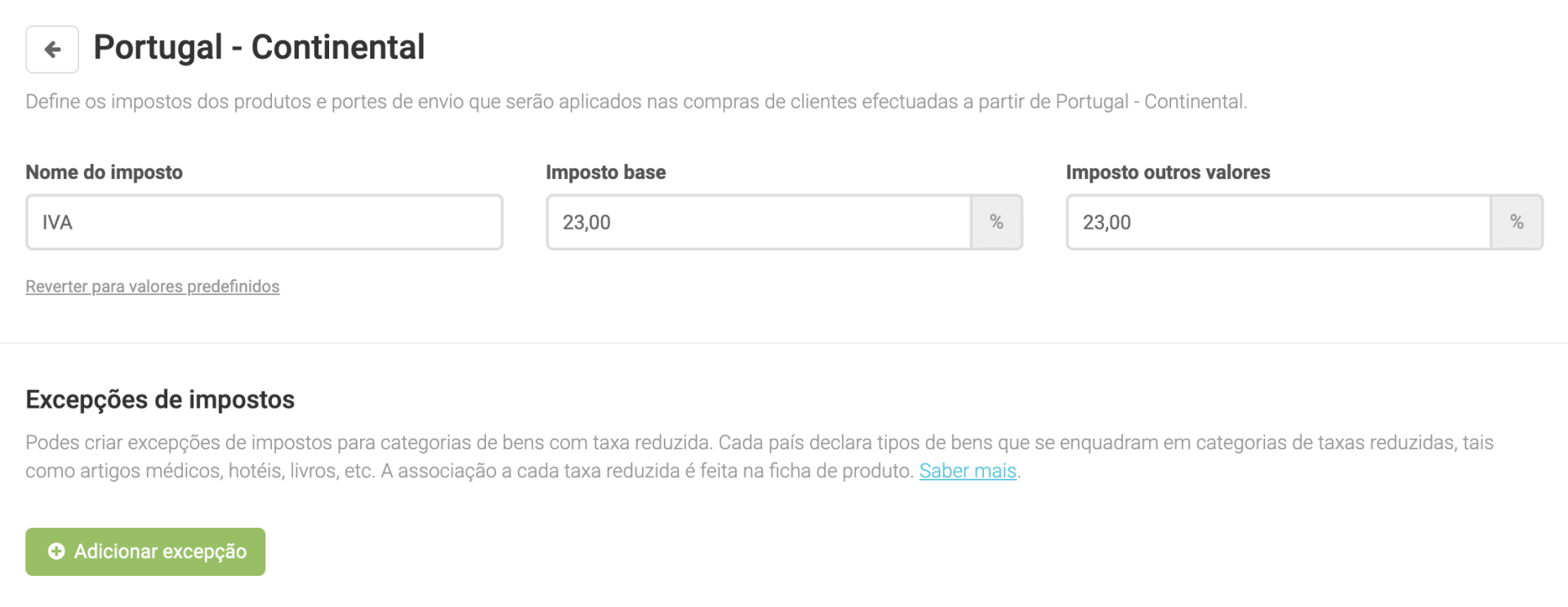Click the Imposto base label

[605, 172]
